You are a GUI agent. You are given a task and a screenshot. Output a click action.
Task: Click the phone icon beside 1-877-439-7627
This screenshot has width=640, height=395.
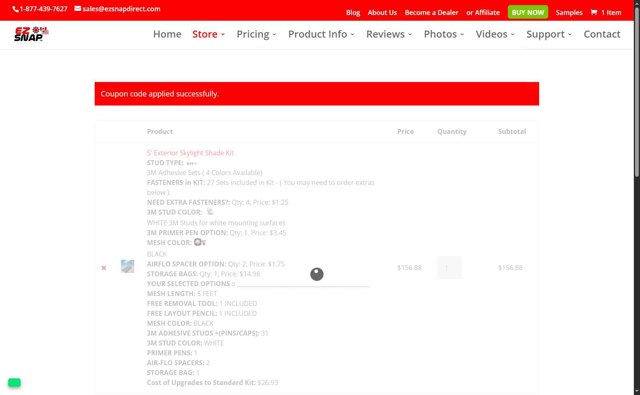coord(16,9)
